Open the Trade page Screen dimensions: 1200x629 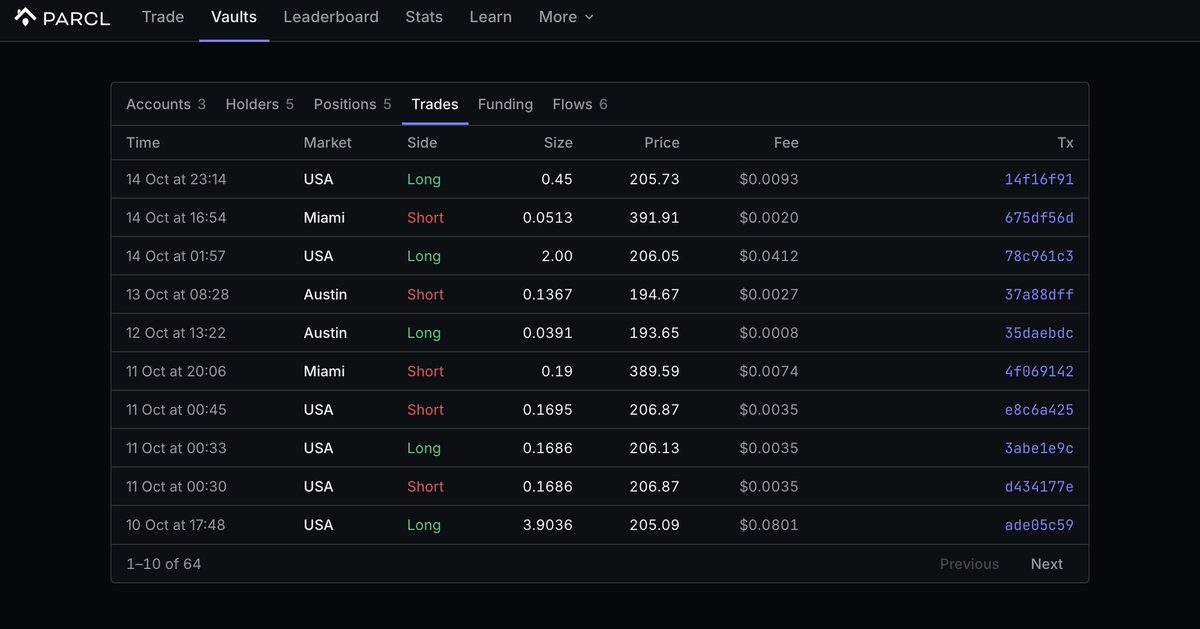pos(163,17)
